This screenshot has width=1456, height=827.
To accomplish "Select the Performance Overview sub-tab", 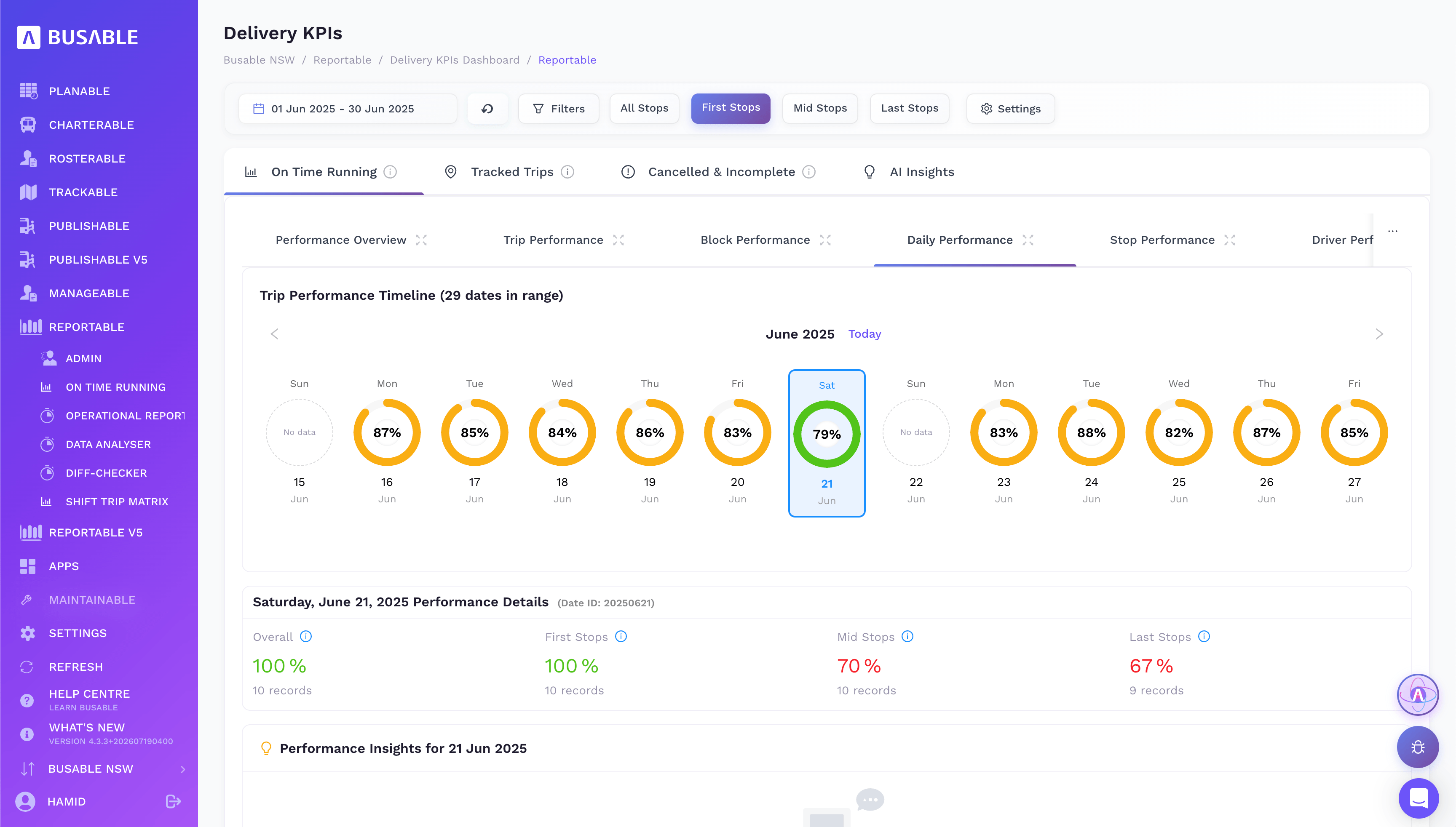I will [x=341, y=240].
